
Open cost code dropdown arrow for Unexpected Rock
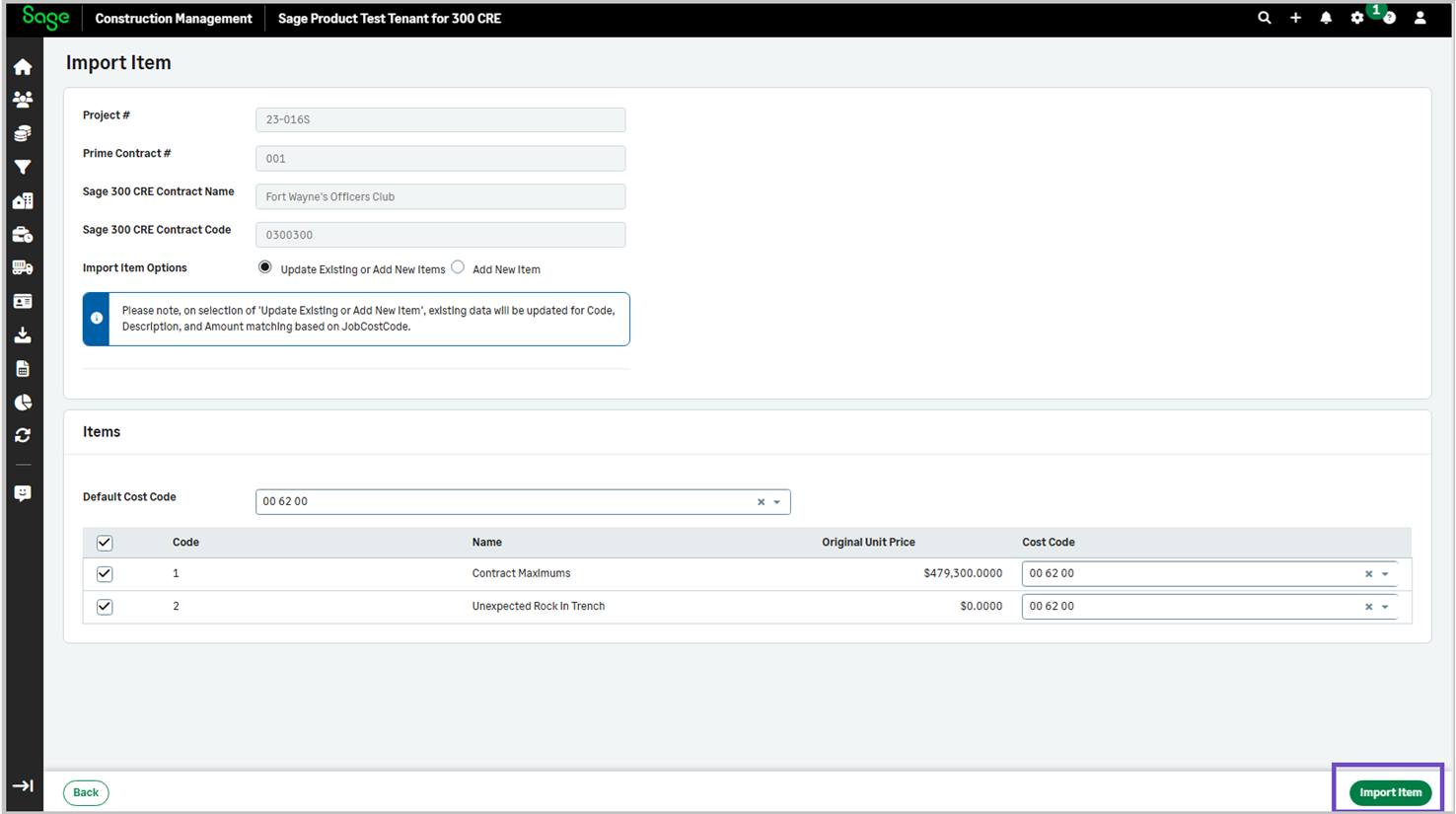(1385, 607)
